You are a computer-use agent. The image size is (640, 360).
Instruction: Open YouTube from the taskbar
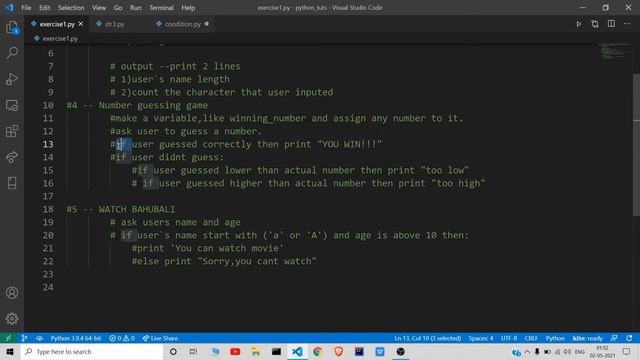tap(235, 351)
